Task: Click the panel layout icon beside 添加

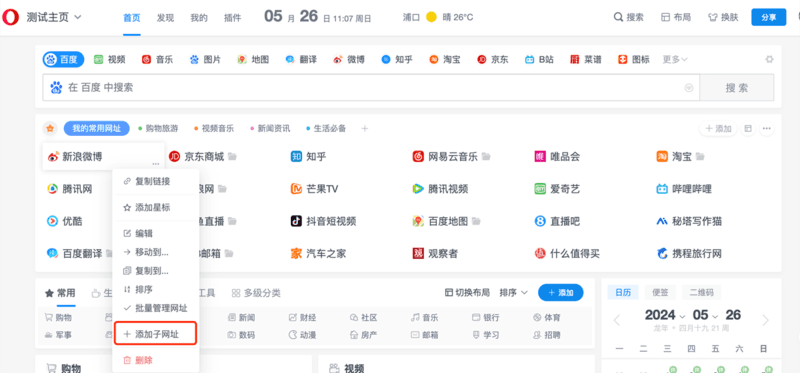Action: click(748, 129)
